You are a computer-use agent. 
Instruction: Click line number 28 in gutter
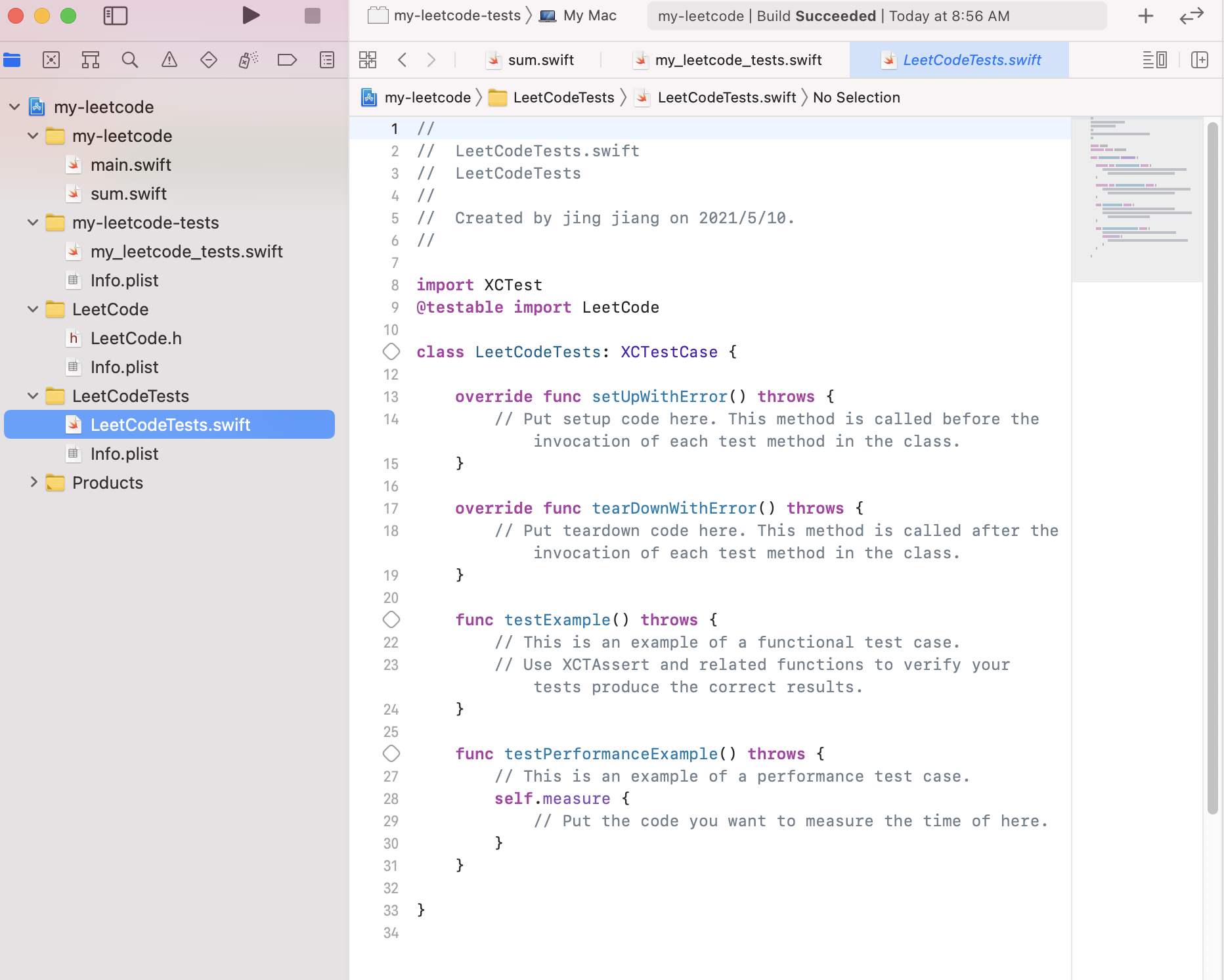click(391, 799)
